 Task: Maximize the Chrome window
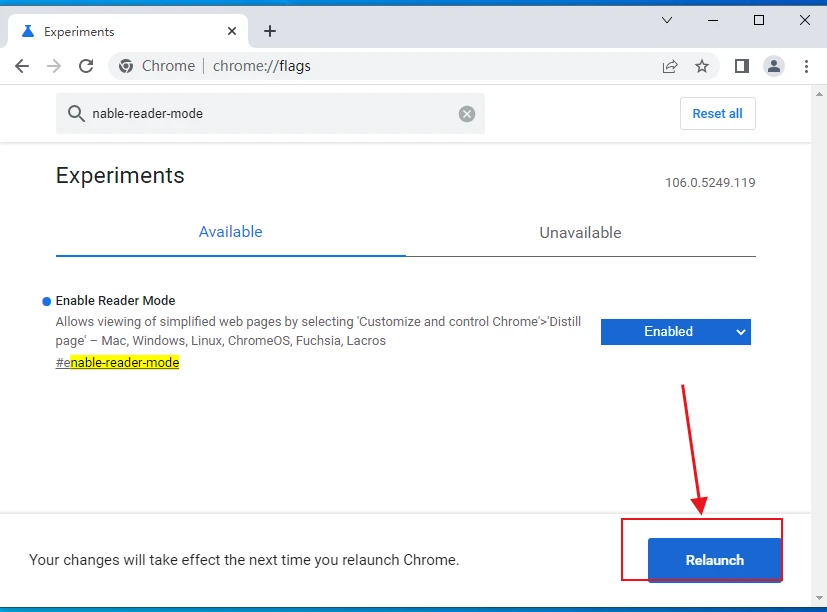tap(758, 20)
